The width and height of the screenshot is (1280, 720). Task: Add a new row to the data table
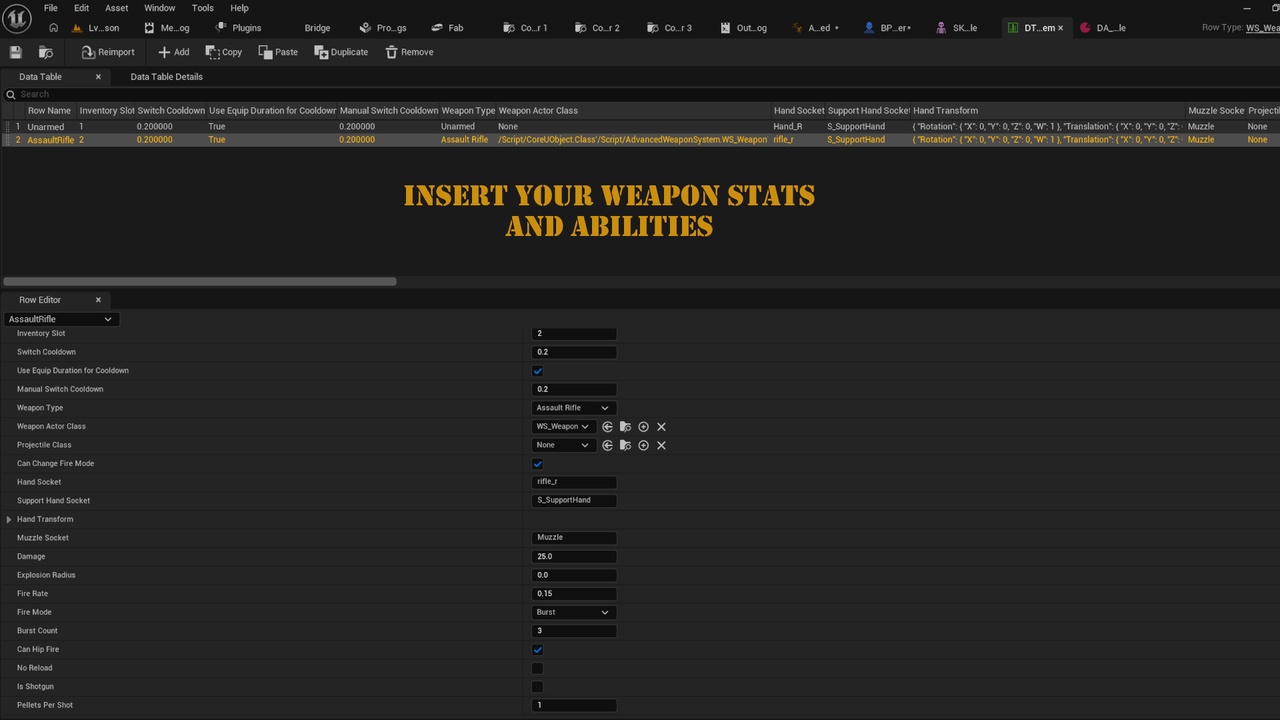[173, 52]
